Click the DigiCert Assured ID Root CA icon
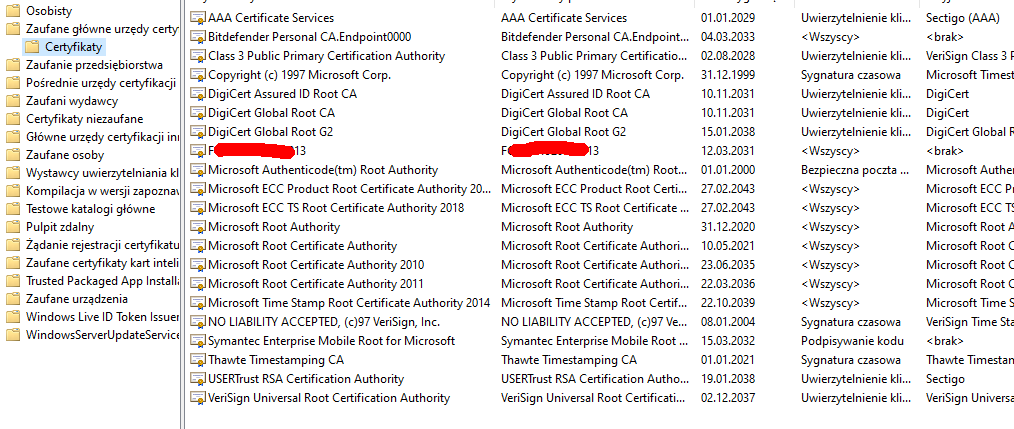Image resolution: width=1014 pixels, height=429 pixels. pos(197,94)
